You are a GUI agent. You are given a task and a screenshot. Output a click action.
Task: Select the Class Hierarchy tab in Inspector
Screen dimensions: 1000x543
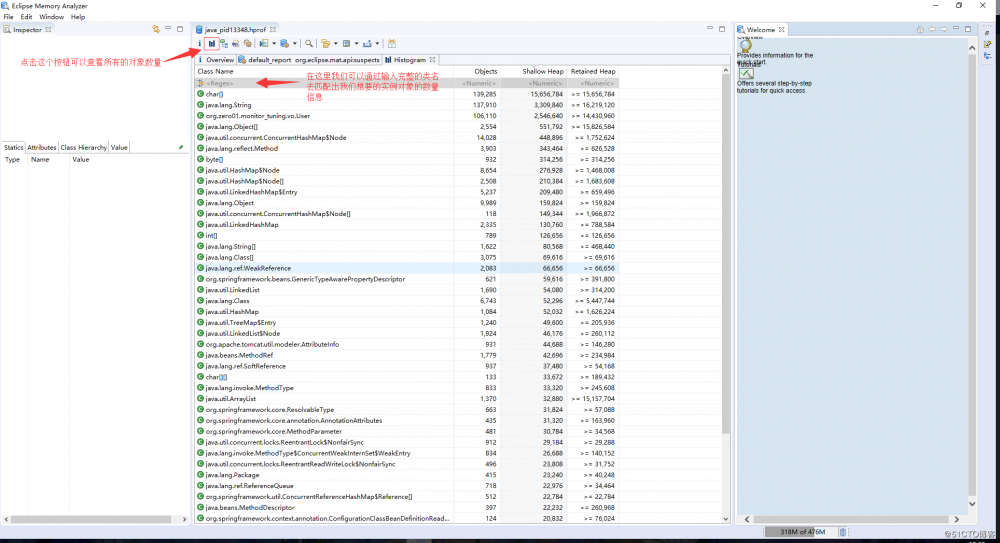83,147
